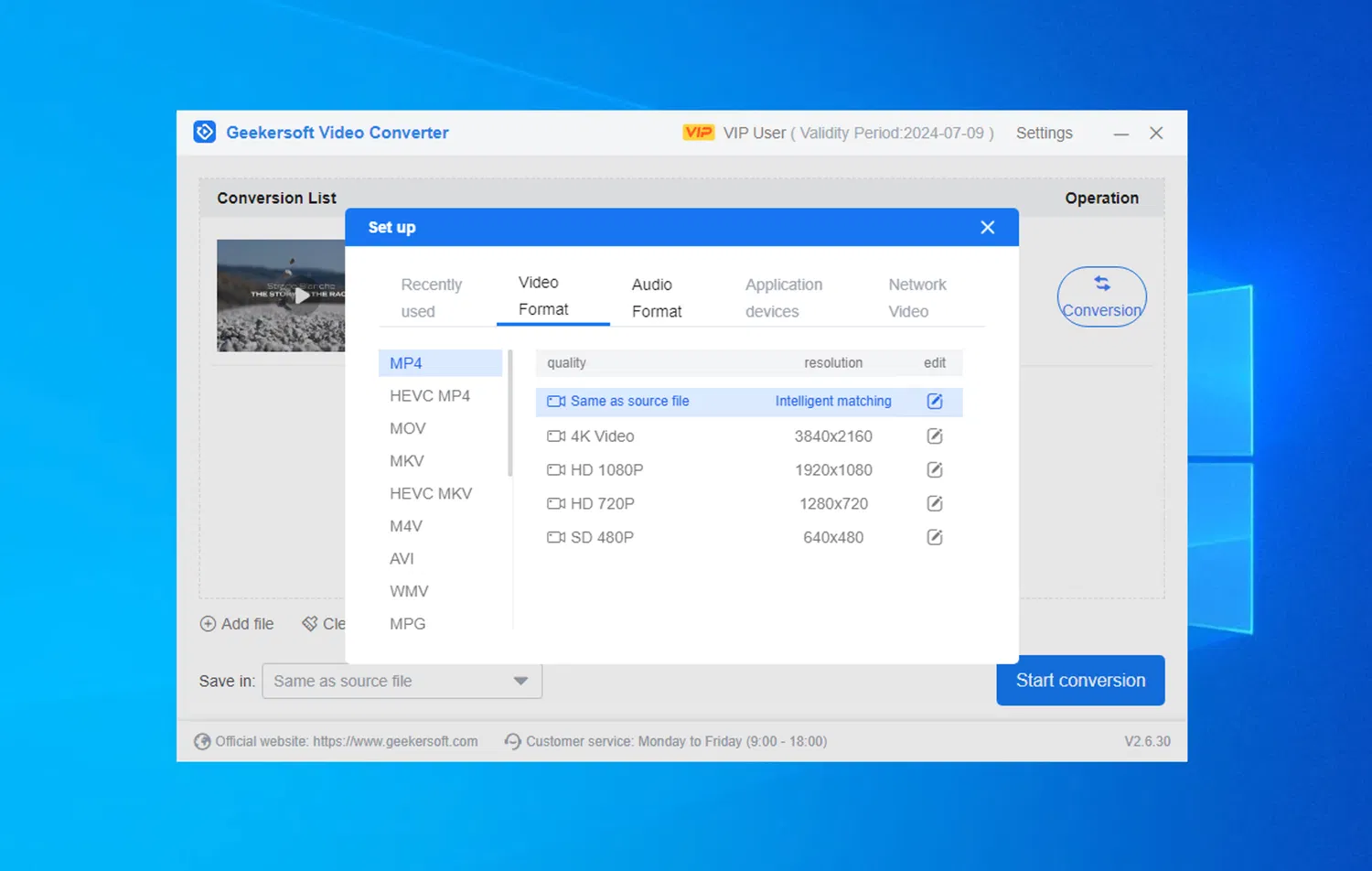Select M4V format
The width and height of the screenshot is (1372, 871).
tap(406, 526)
